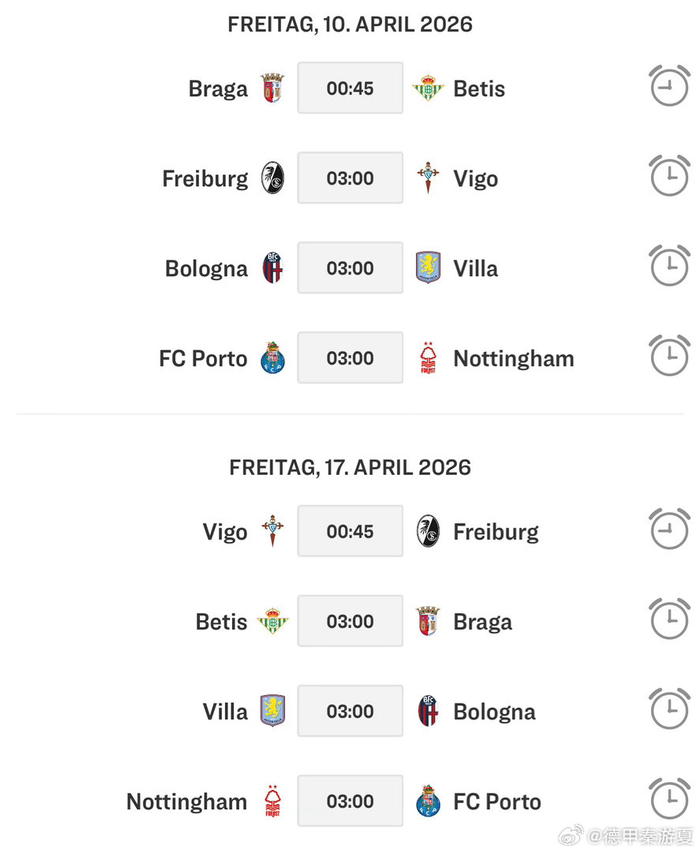Click the Braga crest in the Braga–Betis match

272,88
